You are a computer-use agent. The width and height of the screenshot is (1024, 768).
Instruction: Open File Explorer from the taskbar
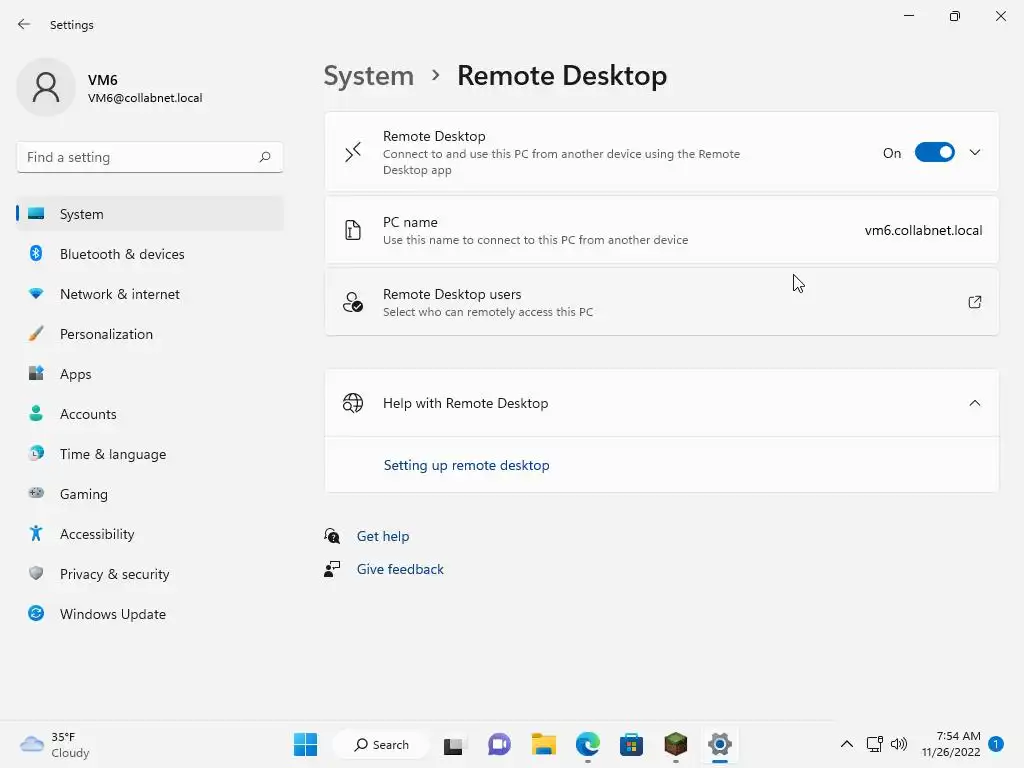tap(543, 744)
